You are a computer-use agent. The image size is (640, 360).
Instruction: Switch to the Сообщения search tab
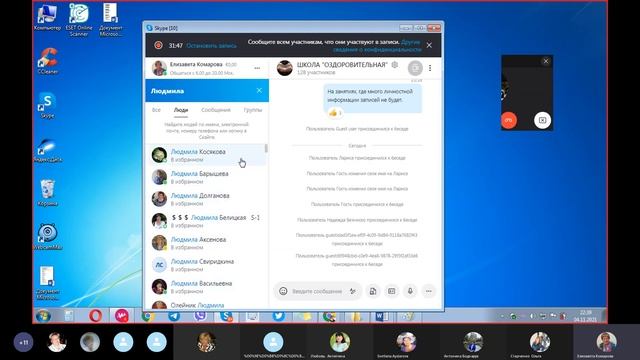click(216, 110)
